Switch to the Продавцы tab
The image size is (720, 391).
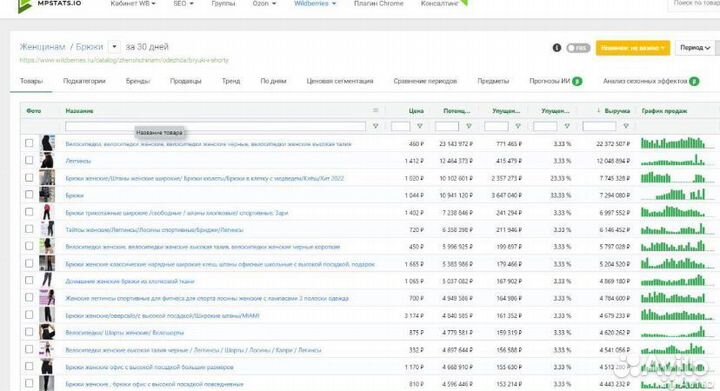click(186, 81)
